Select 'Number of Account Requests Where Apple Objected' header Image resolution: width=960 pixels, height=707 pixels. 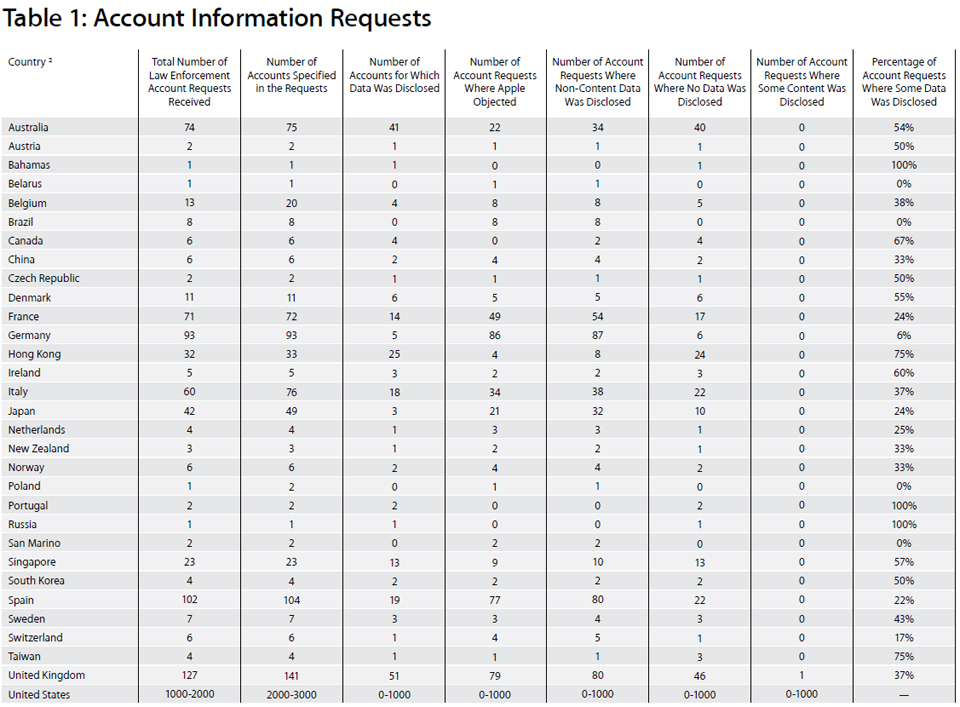coord(494,82)
